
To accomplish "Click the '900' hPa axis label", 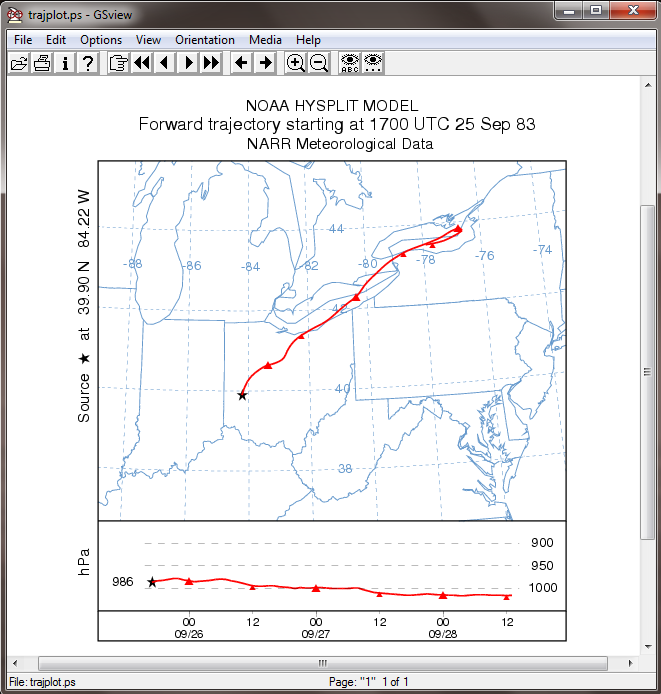I will pos(542,543).
